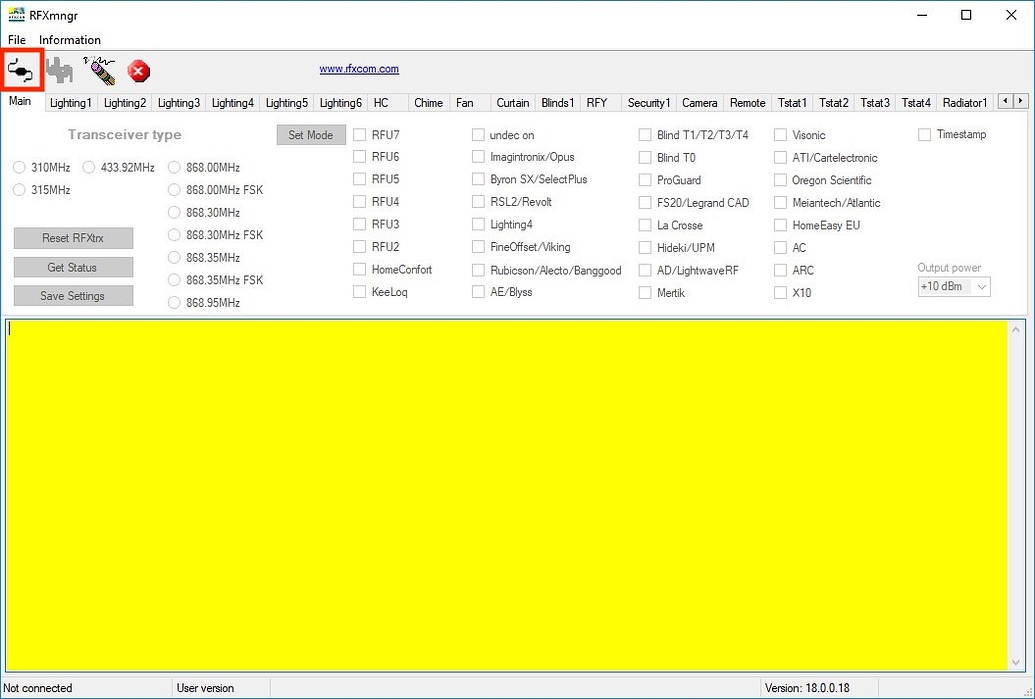
Task: Click the firecracker clear icon in toolbar
Action: pos(98,70)
